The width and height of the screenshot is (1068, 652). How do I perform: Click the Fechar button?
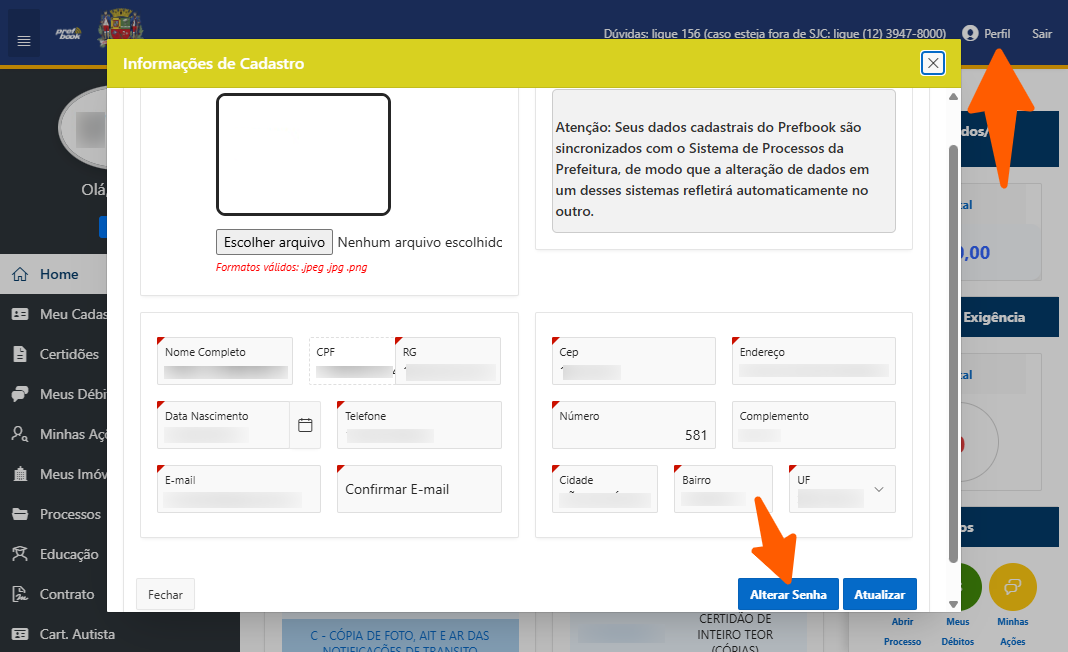coord(165,594)
